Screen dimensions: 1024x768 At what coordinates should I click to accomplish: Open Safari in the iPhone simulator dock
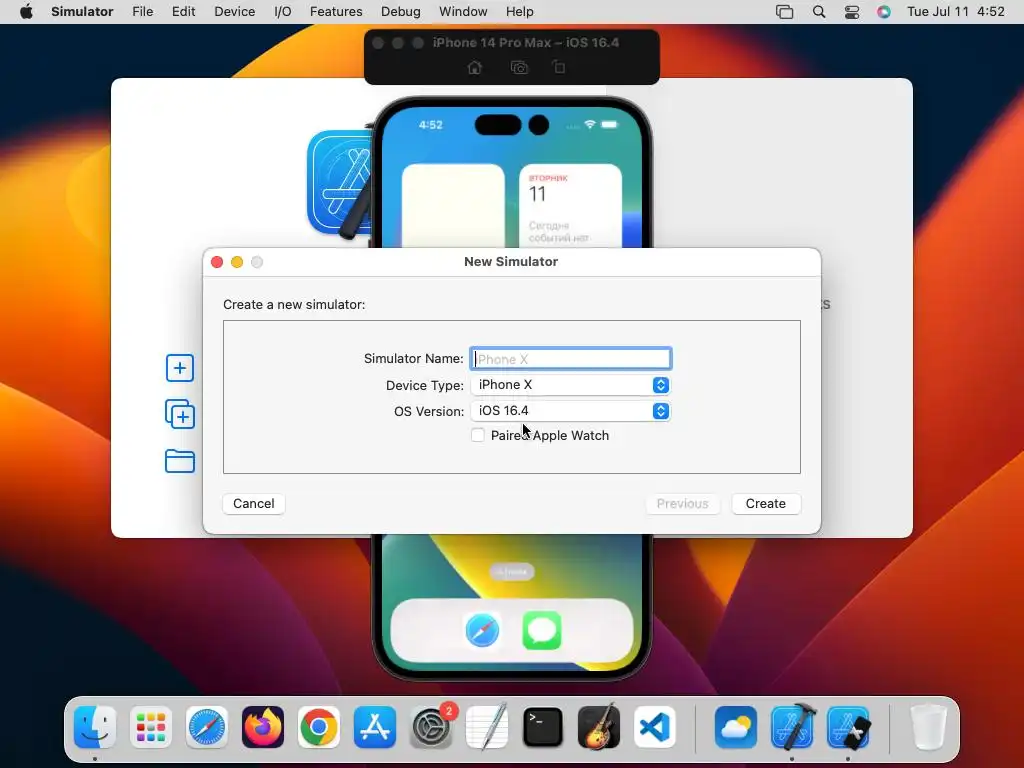(x=483, y=632)
